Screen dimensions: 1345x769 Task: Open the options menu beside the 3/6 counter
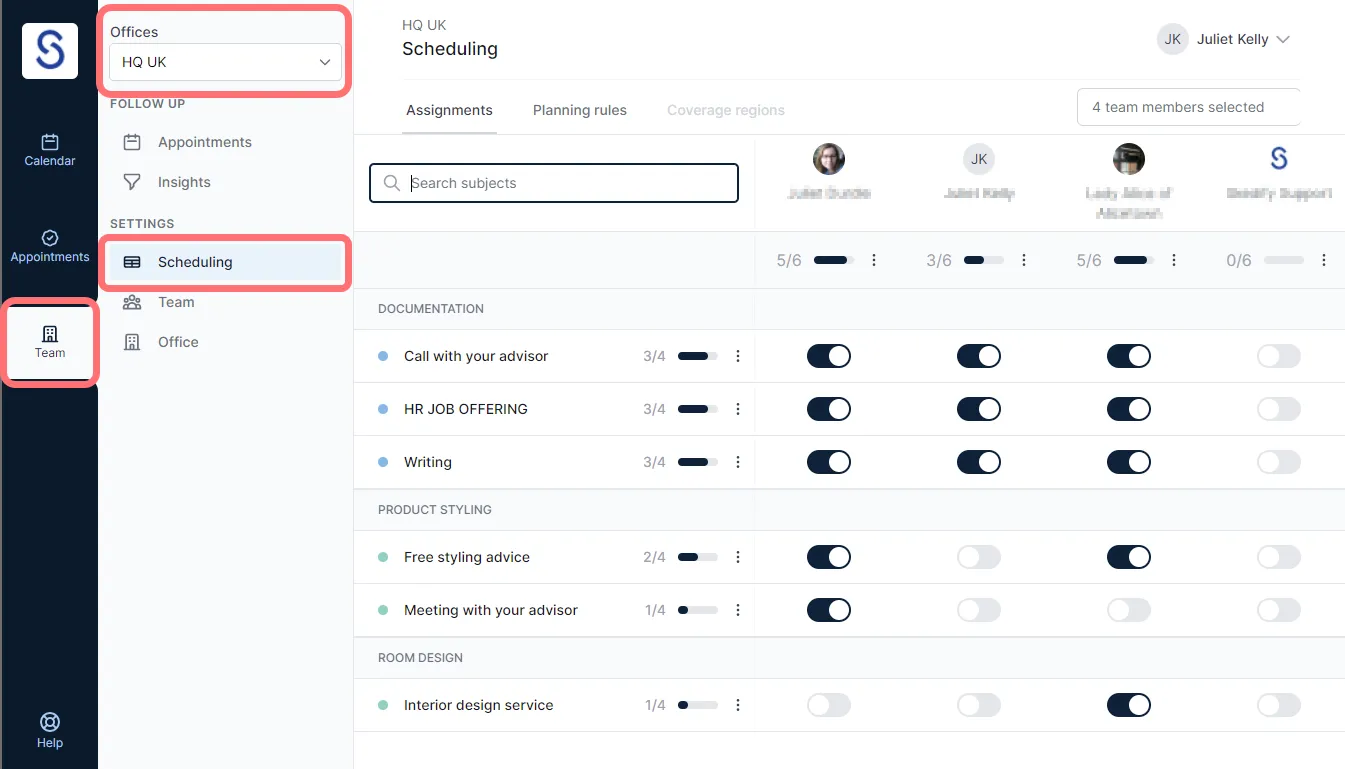pyautogui.click(x=1024, y=260)
